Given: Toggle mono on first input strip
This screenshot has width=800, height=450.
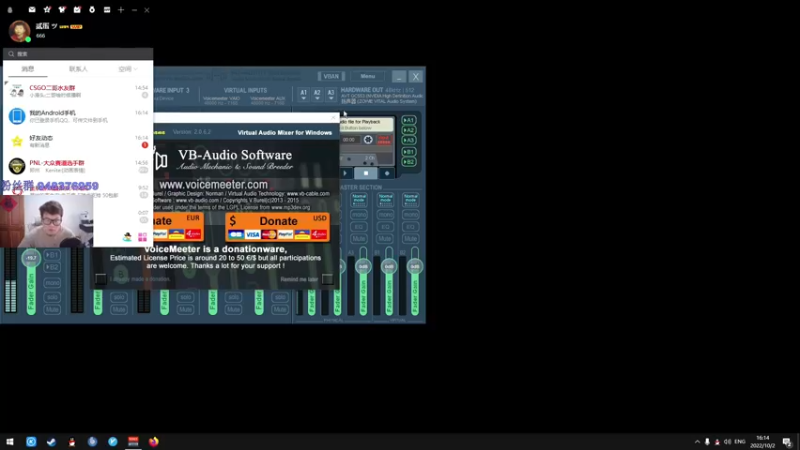Looking at the screenshot, I should click(52, 283).
